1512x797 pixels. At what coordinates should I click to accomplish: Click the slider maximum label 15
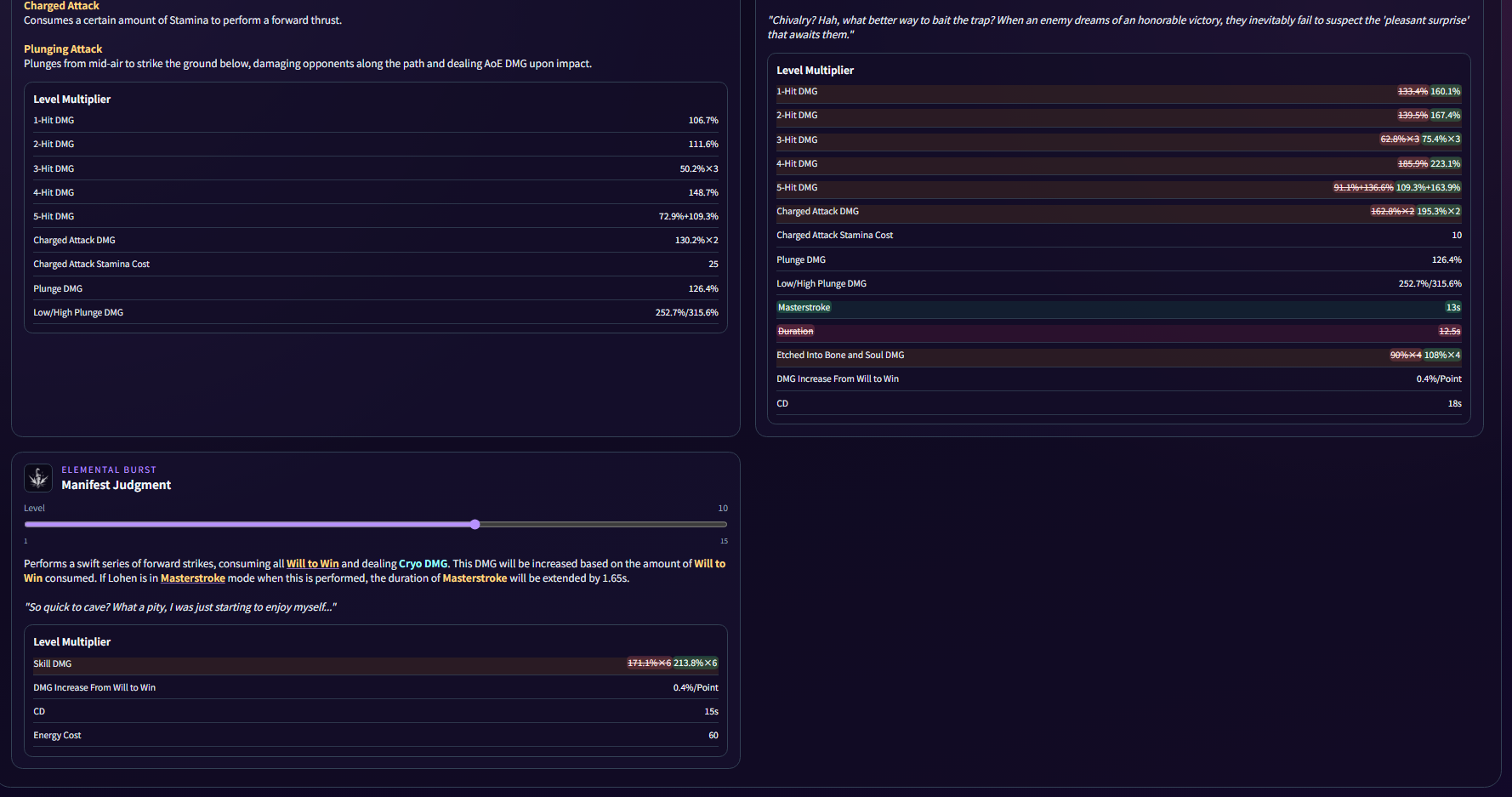tap(724, 541)
